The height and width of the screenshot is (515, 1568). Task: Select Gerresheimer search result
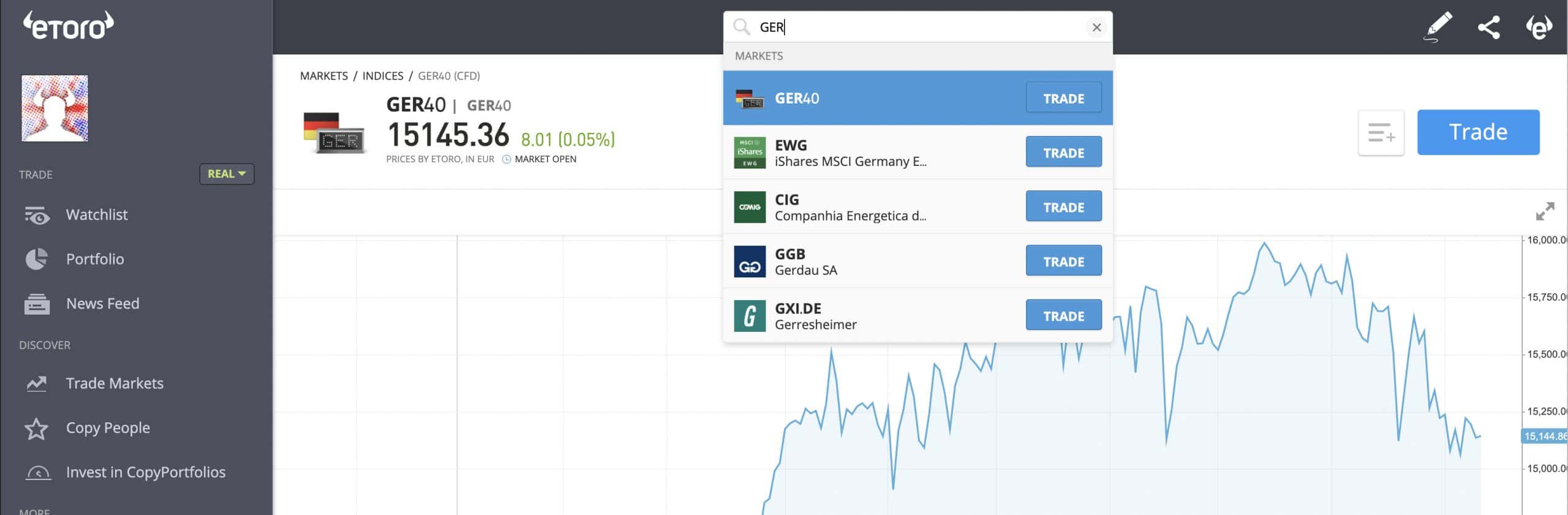point(918,316)
